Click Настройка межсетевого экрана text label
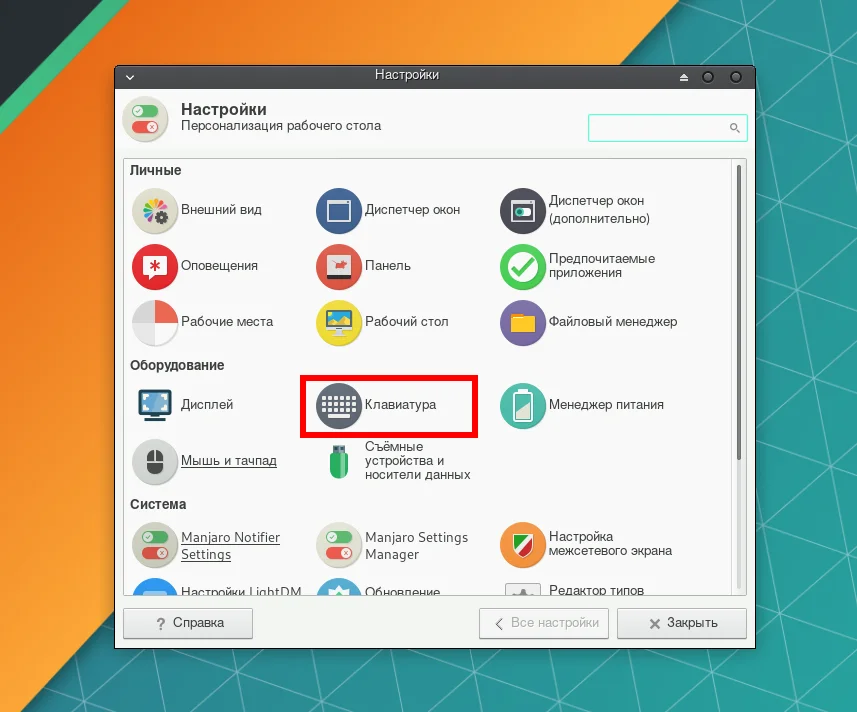857x712 pixels. [x=610, y=544]
